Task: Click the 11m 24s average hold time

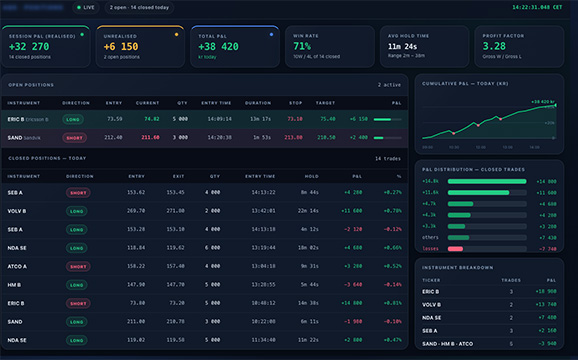Action: point(402,46)
